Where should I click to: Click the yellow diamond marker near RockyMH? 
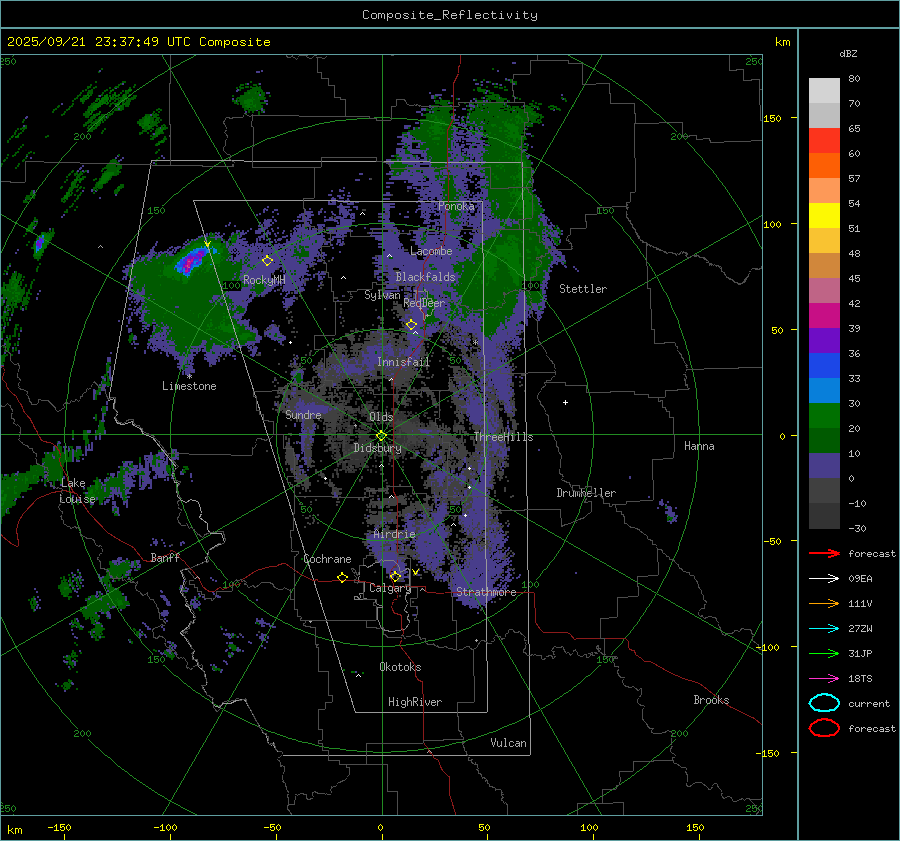pyautogui.click(x=267, y=260)
